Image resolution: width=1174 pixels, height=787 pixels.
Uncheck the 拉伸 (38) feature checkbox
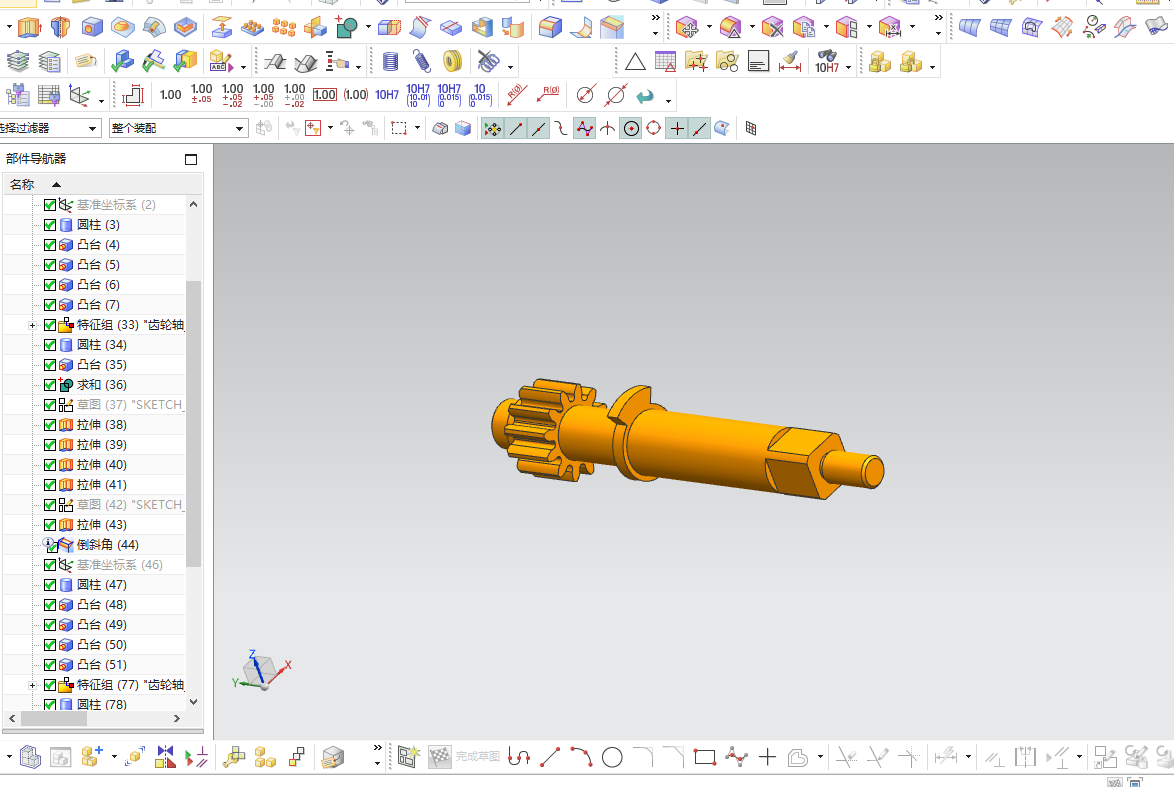pyautogui.click(x=50, y=425)
